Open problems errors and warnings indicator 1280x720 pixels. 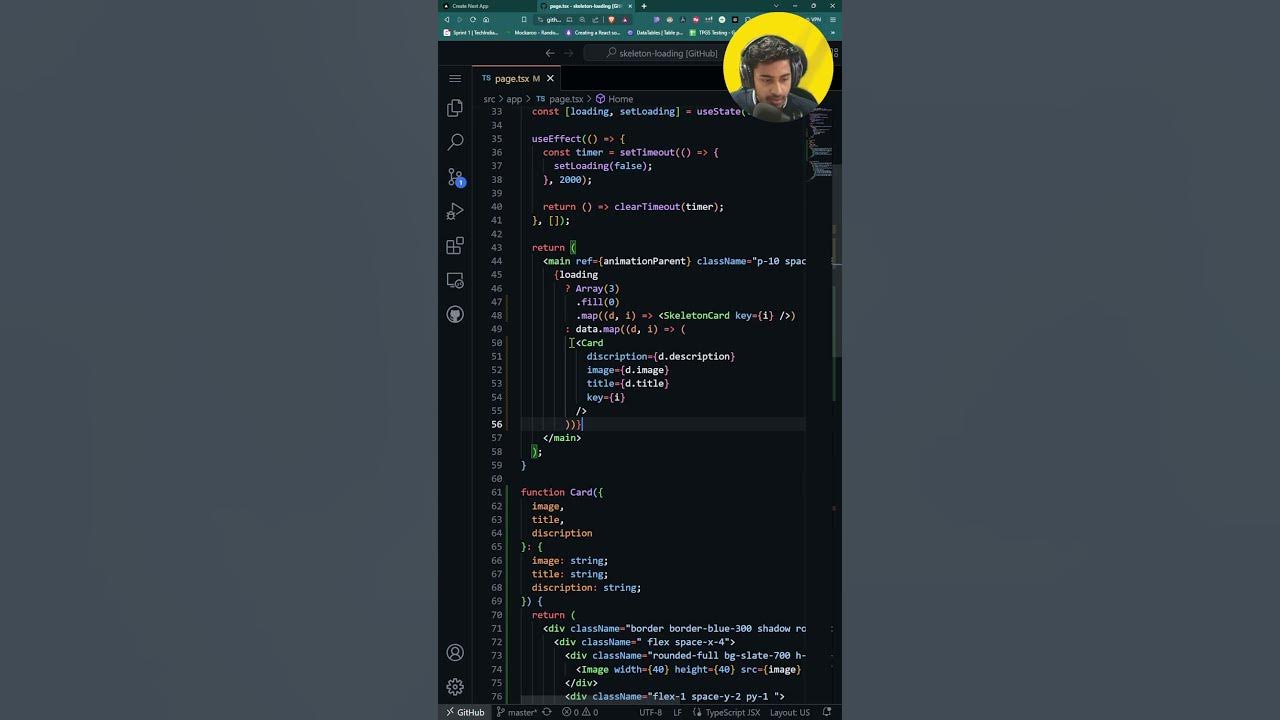(x=580, y=712)
